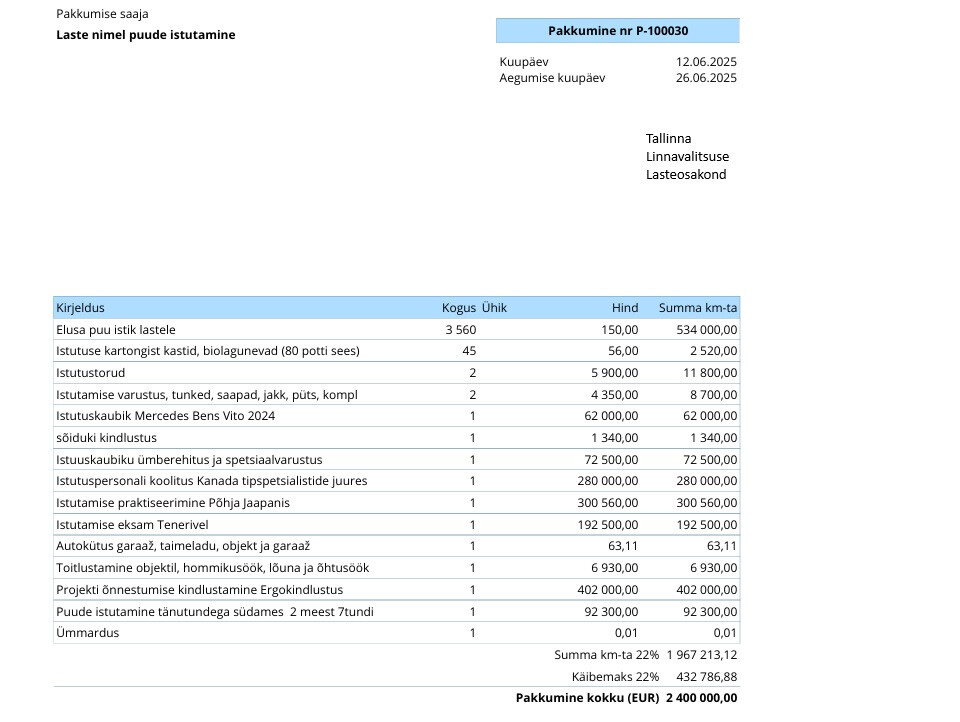This screenshot has width=960, height=722.
Task: Click the 'sõiduki kindlustus' row description
Action: click(106, 438)
